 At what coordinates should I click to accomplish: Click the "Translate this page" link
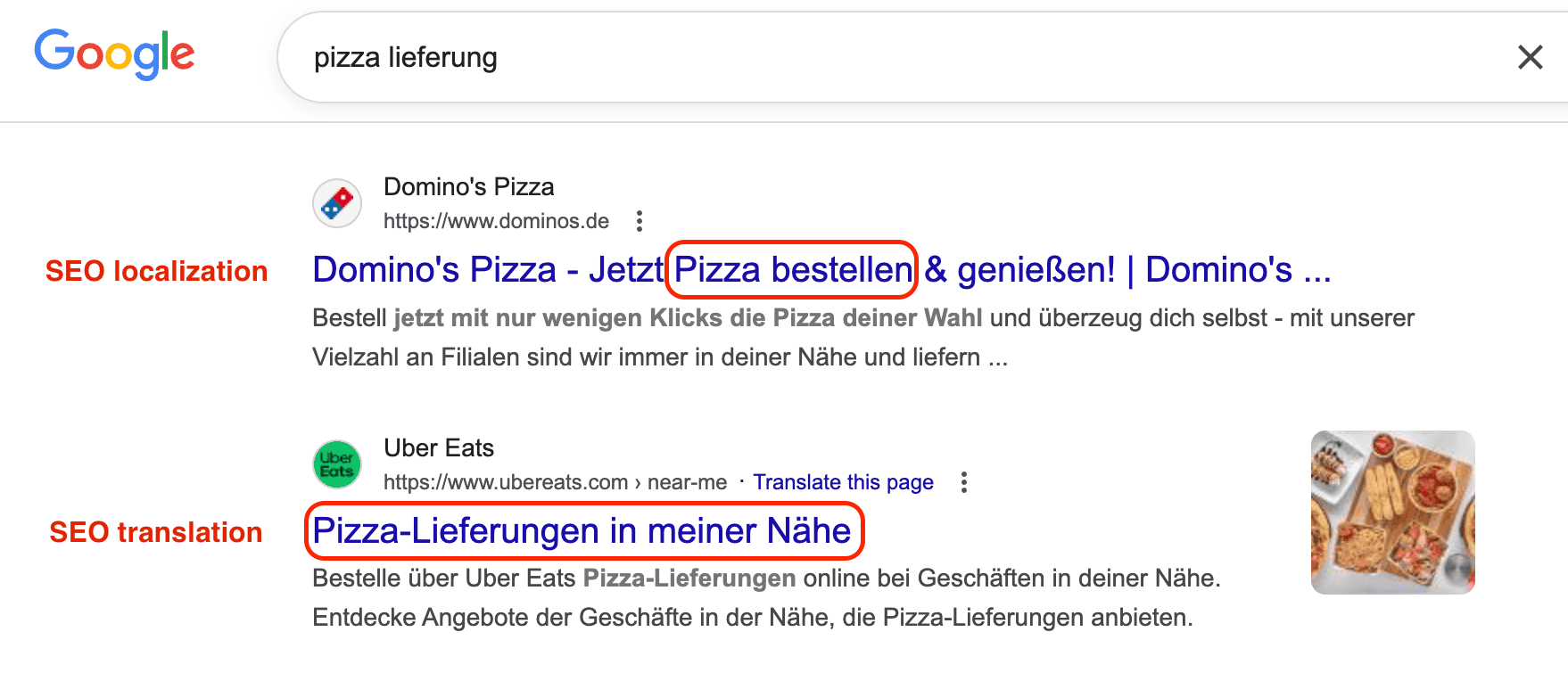(843, 481)
